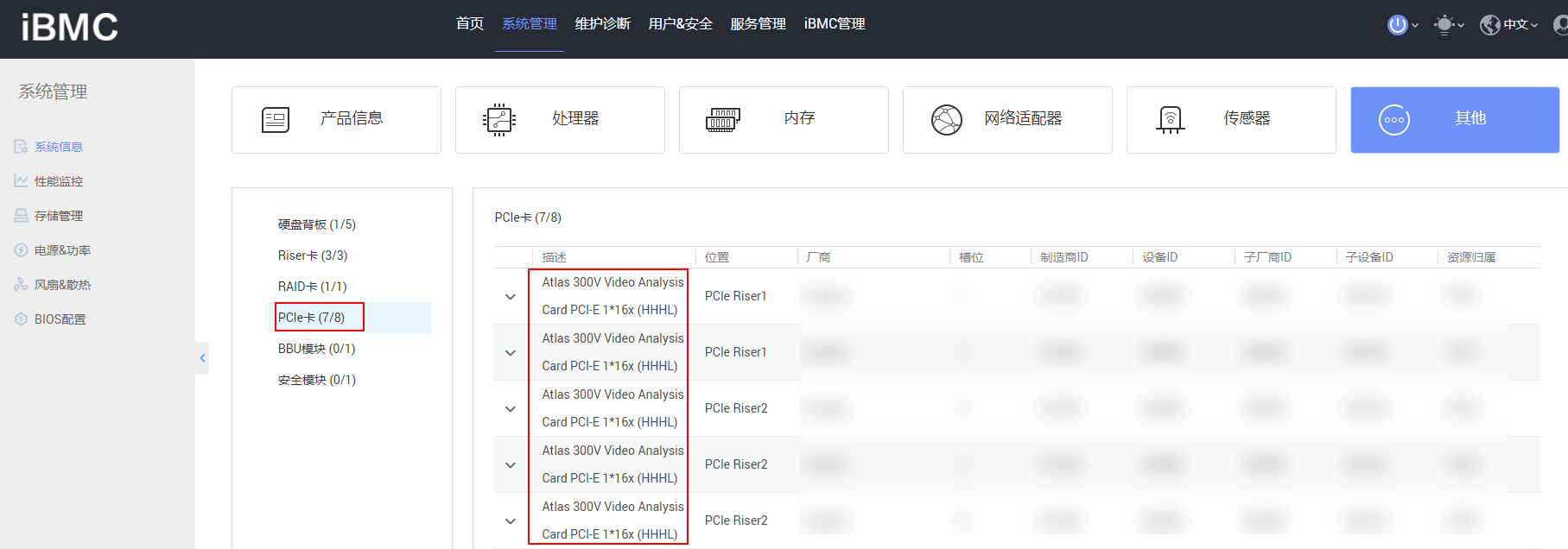Open 电源&功率 in the sidebar
The width and height of the screenshot is (1568, 549).
pos(62,250)
